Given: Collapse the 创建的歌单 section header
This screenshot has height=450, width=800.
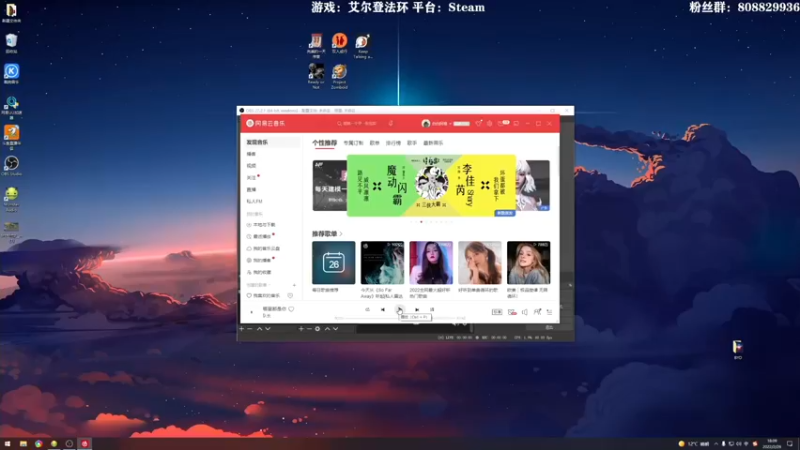Looking at the screenshot, I should point(258,285).
